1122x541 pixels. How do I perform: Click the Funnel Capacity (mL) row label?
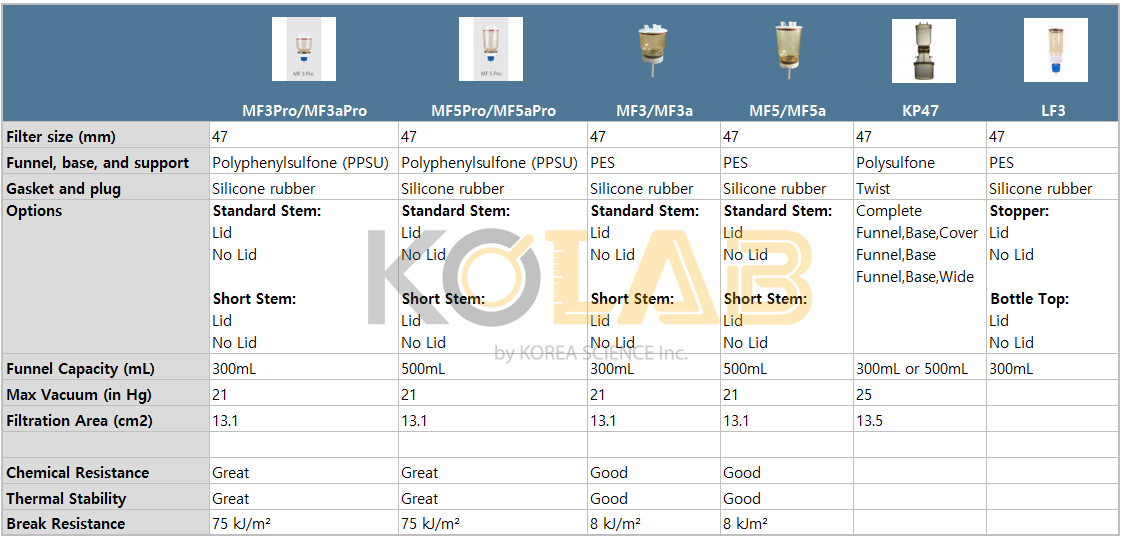click(x=80, y=369)
